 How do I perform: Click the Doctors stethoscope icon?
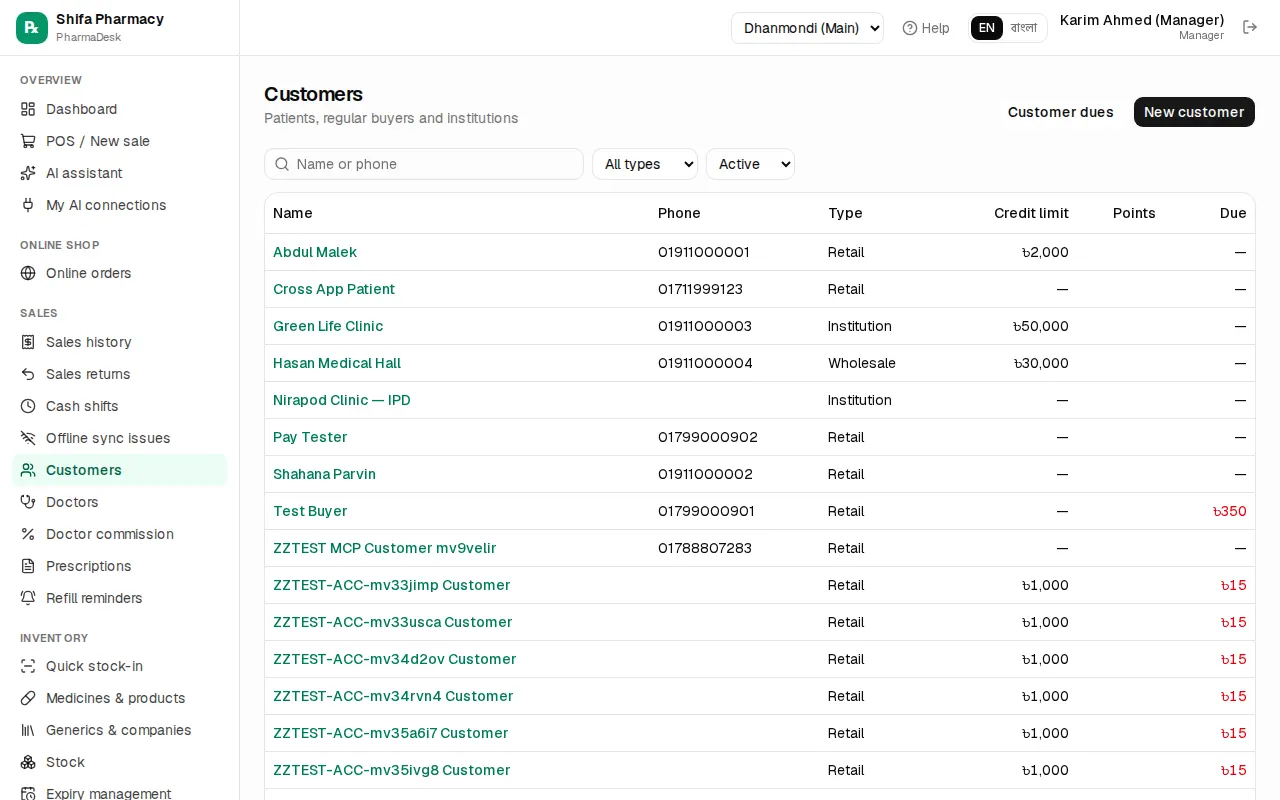(28, 502)
